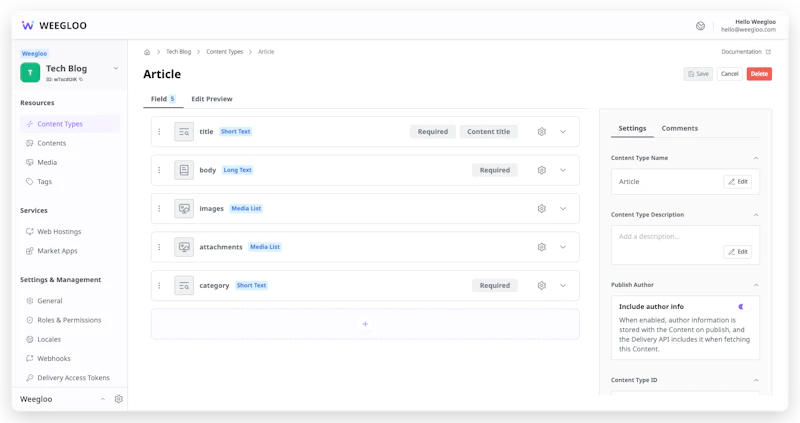Viewport: 800px width, 423px height.
Task: Edit the Content Type Name
Action: 738,182
